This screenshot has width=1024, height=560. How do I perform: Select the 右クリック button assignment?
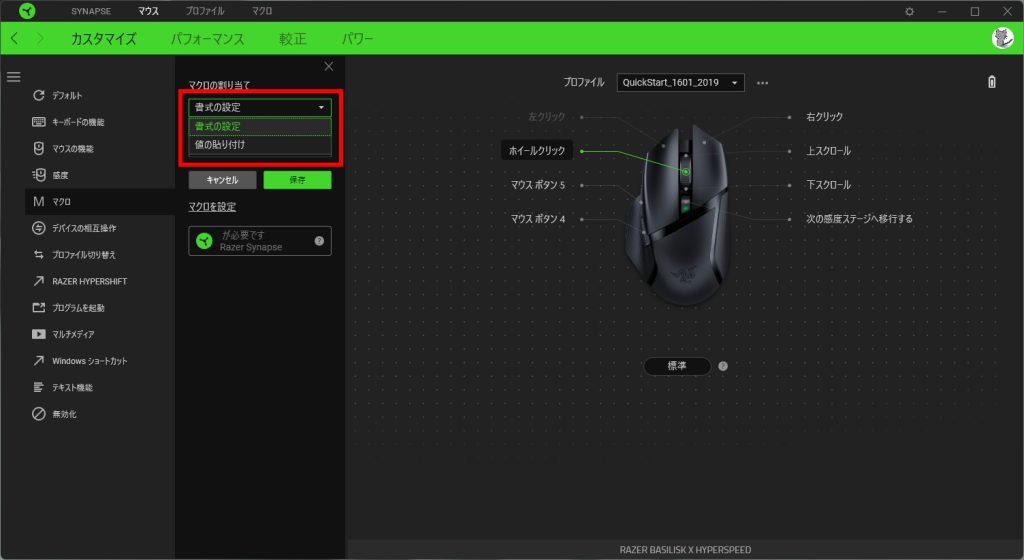coord(824,117)
